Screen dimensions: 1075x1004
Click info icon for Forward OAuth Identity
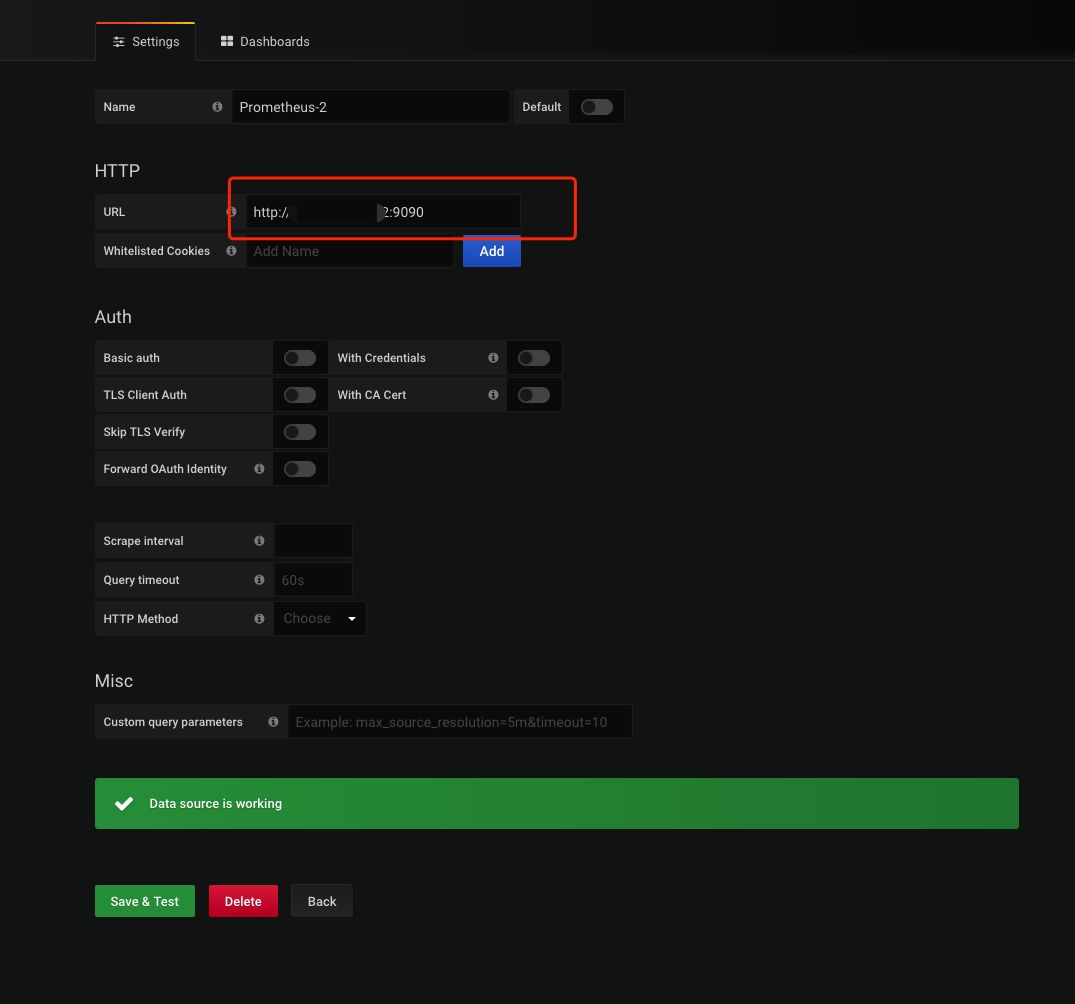[259, 469]
